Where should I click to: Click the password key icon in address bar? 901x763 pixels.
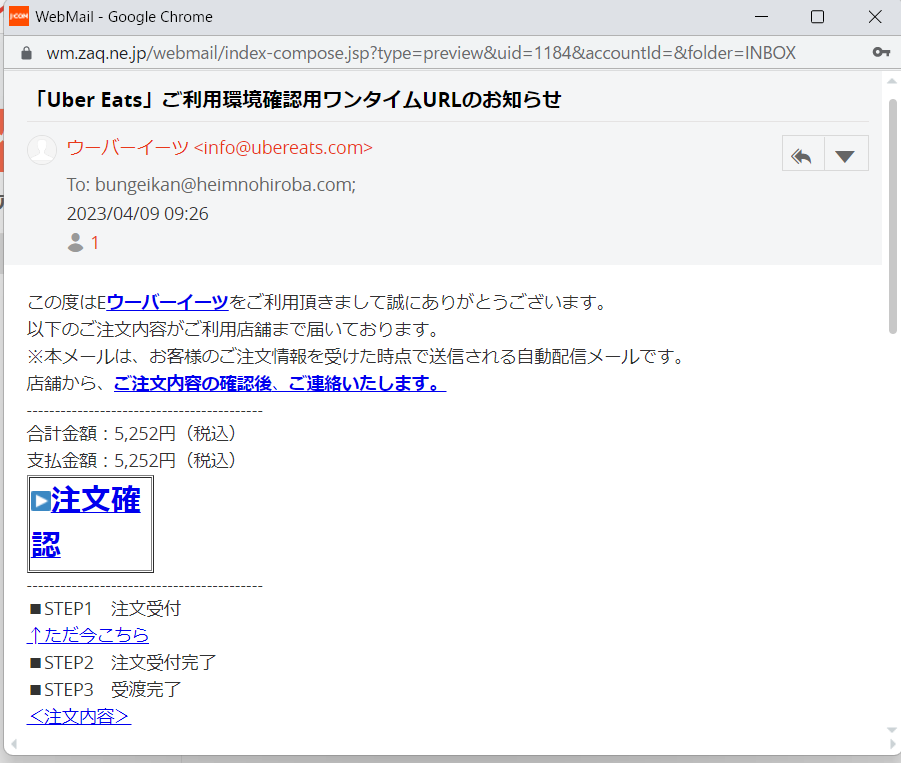click(881, 52)
